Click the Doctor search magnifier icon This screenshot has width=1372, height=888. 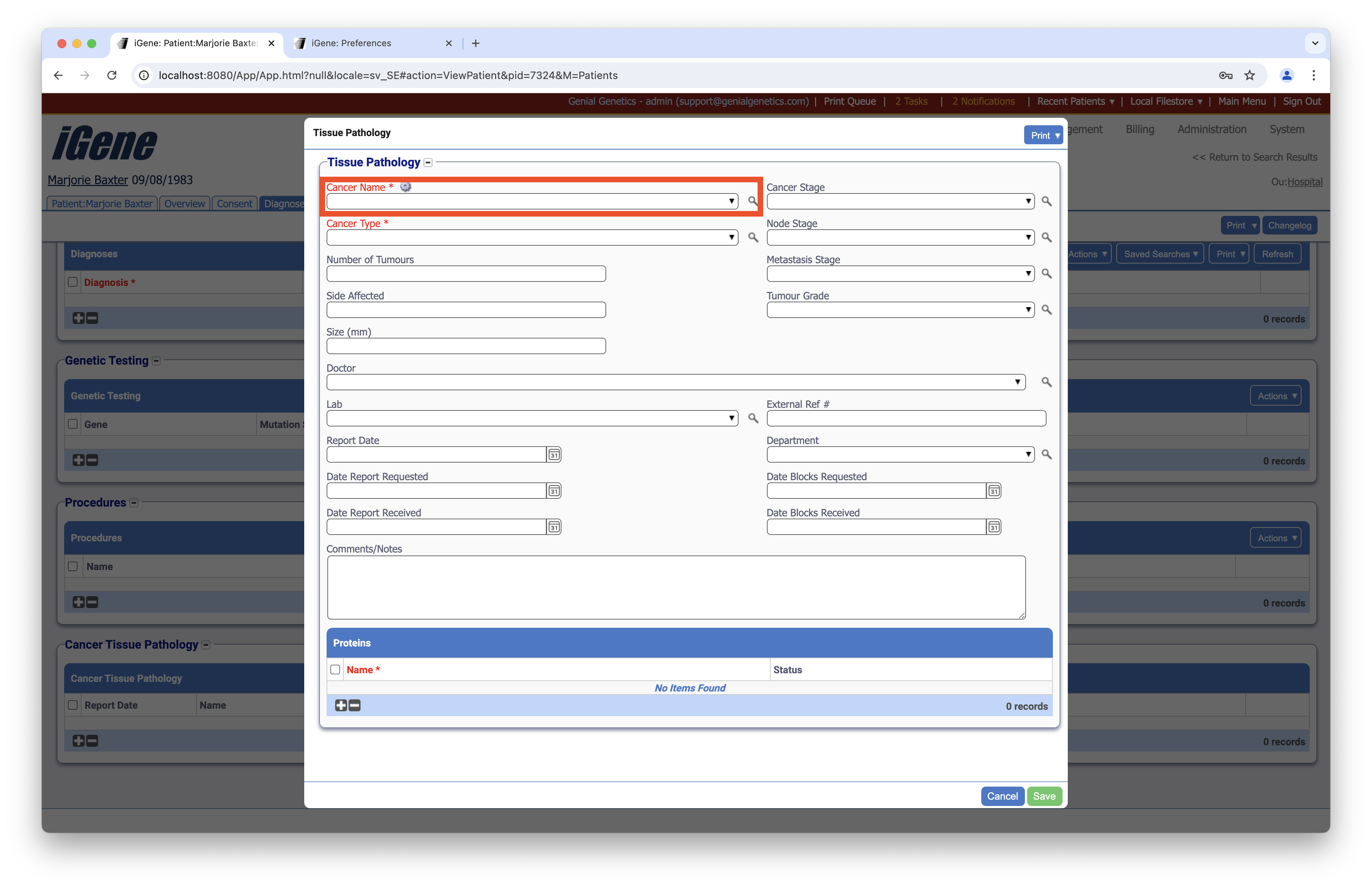pyautogui.click(x=1046, y=382)
